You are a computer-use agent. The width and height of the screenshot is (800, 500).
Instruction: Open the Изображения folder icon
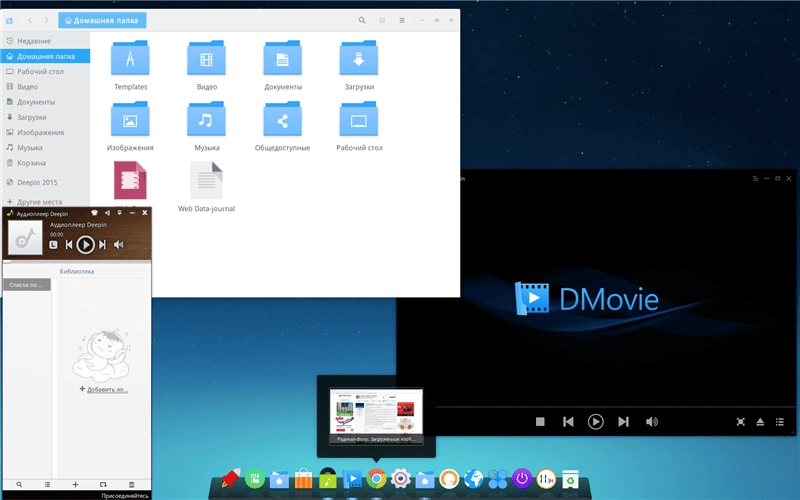coord(130,119)
